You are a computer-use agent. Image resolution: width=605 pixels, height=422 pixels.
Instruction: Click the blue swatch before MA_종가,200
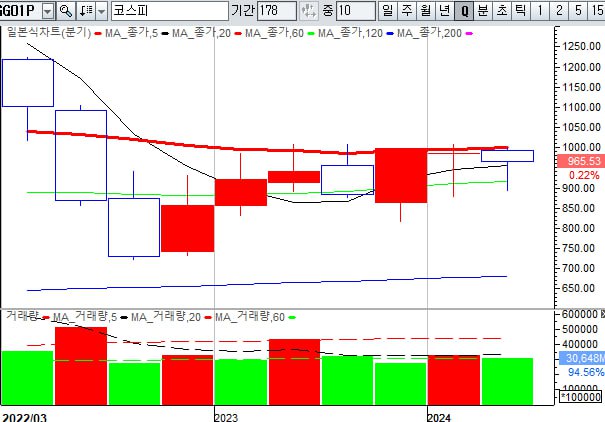coord(390,34)
